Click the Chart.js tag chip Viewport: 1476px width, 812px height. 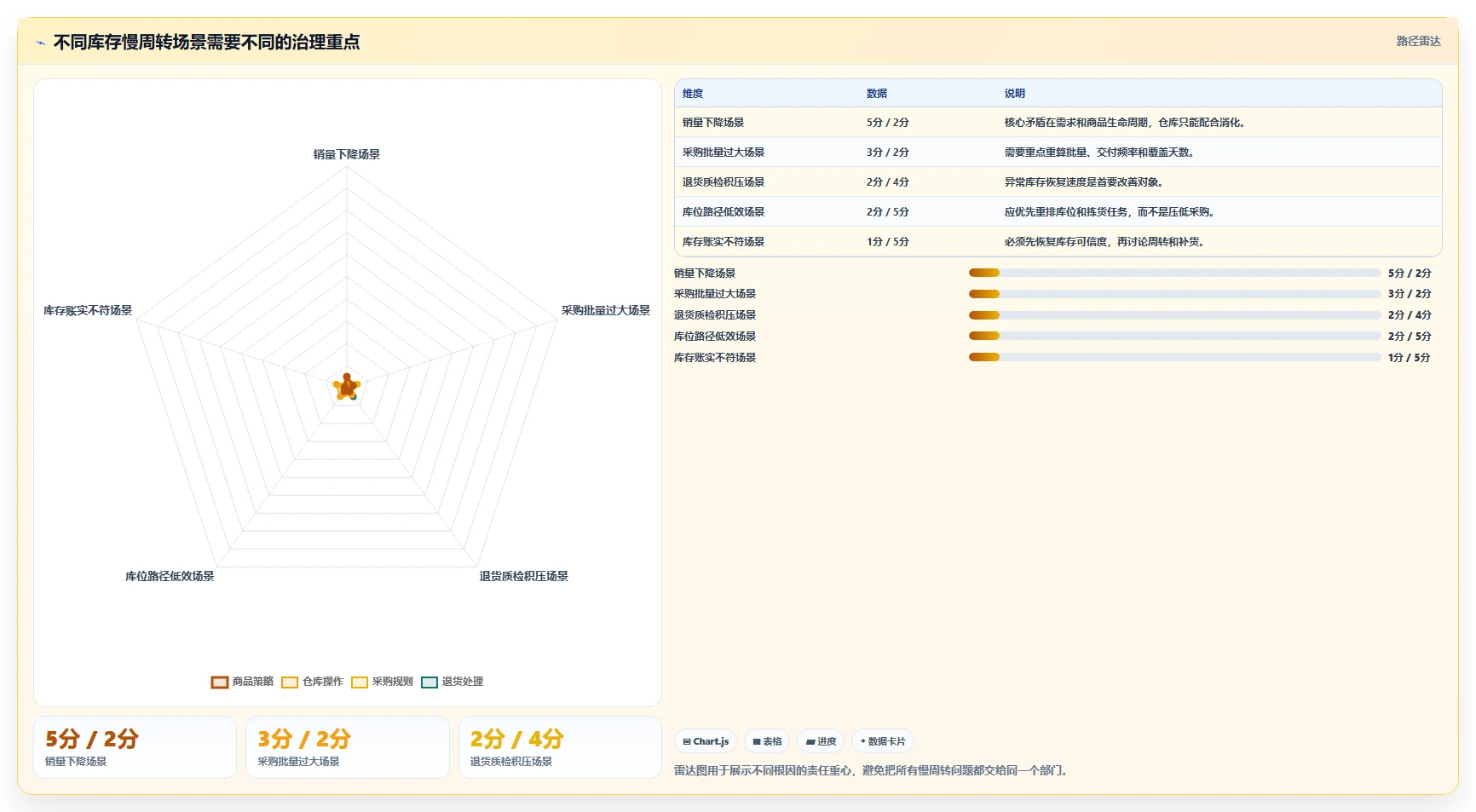point(706,741)
